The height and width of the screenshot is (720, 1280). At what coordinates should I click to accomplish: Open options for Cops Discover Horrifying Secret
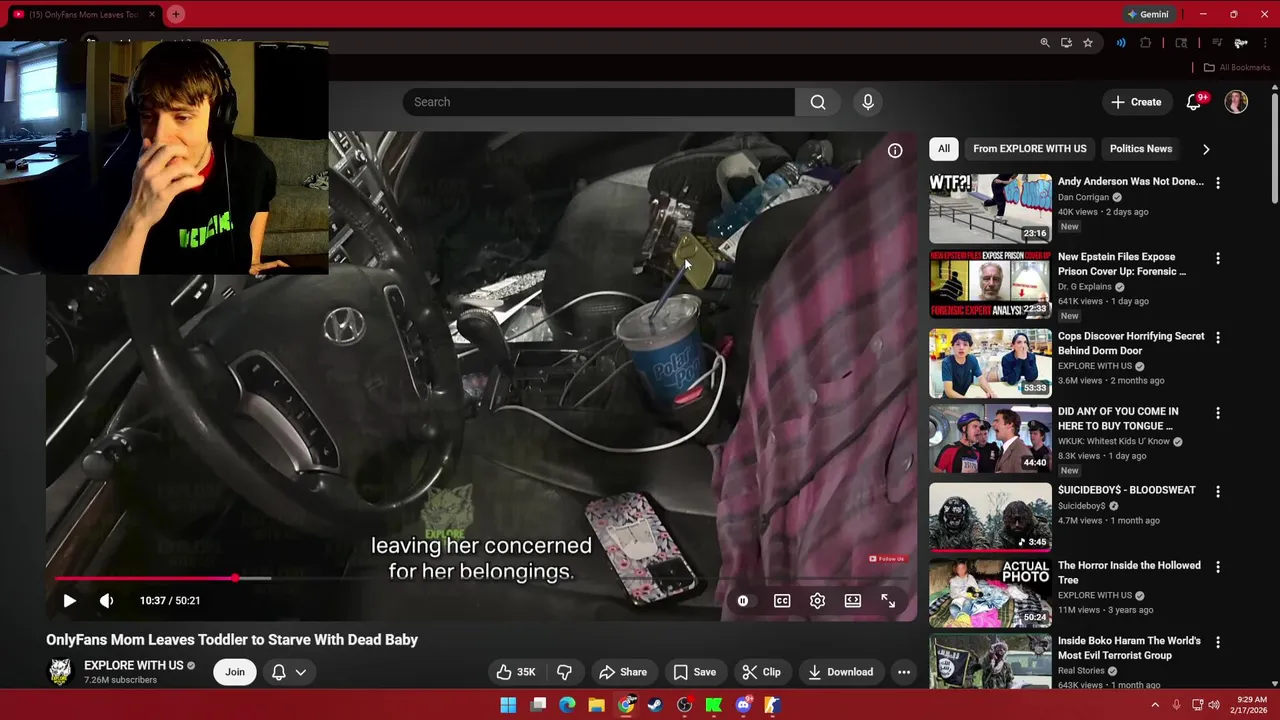click(1218, 338)
